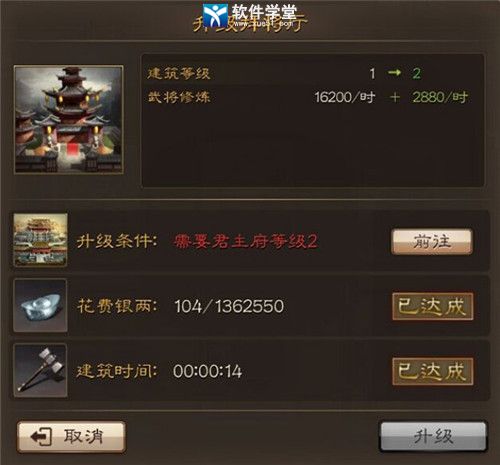The height and width of the screenshot is (465, 500).
Task: Click the red 需要君主府等级2 requirement text
Action: [x=245, y=241]
